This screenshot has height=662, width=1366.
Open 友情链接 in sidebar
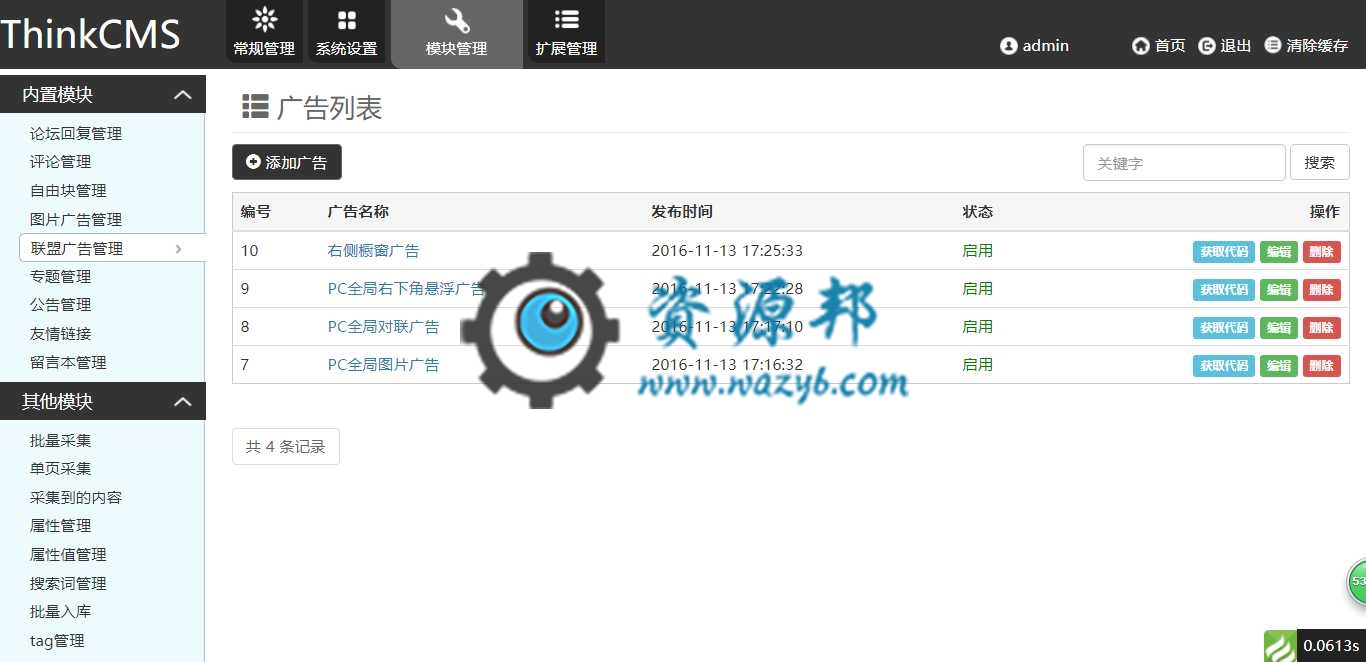[60, 334]
